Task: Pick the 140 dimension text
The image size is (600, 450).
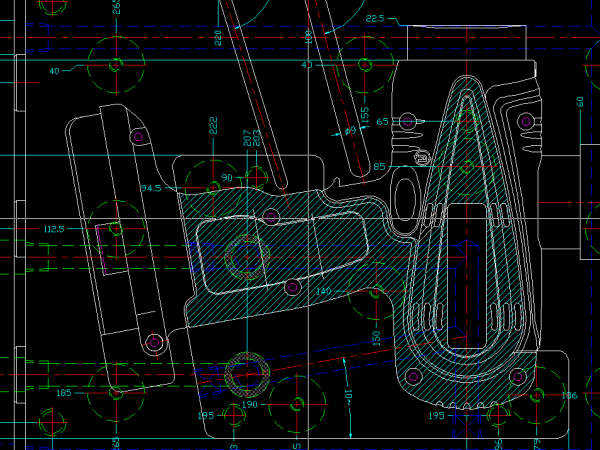Action: pyautogui.click(x=323, y=291)
